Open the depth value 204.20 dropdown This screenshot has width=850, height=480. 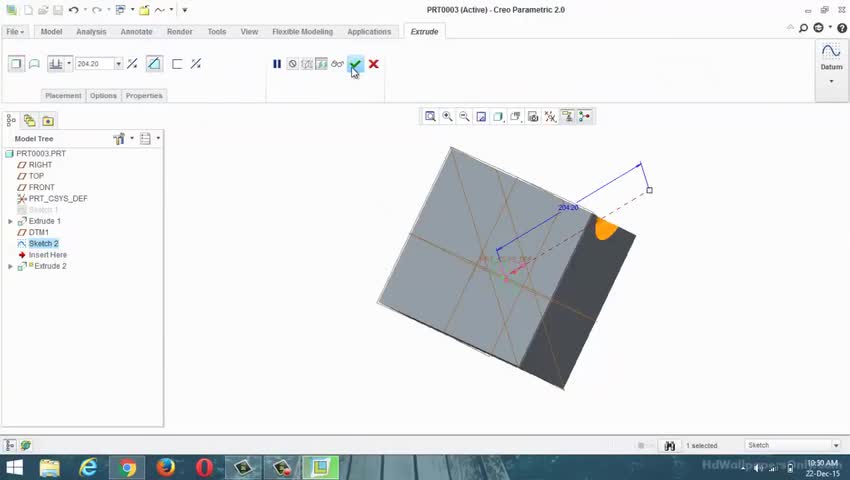118,64
